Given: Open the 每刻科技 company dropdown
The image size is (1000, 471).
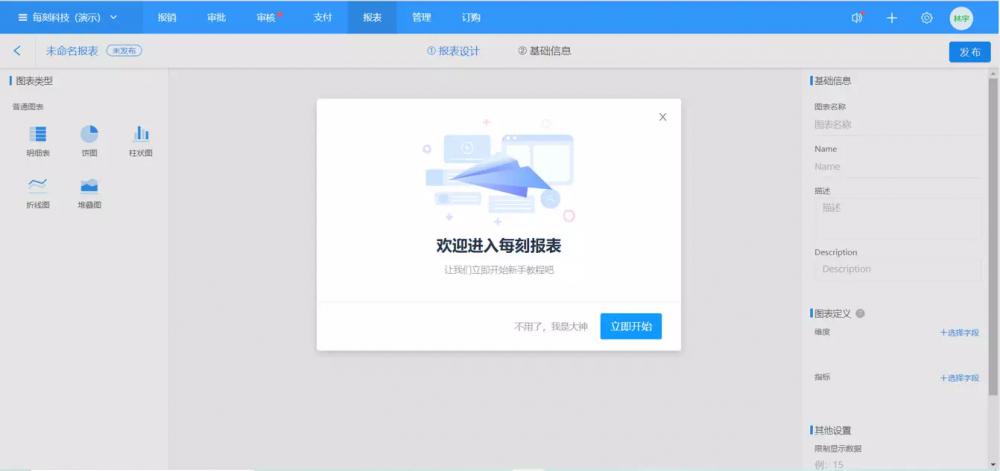Looking at the screenshot, I should tap(68, 17).
